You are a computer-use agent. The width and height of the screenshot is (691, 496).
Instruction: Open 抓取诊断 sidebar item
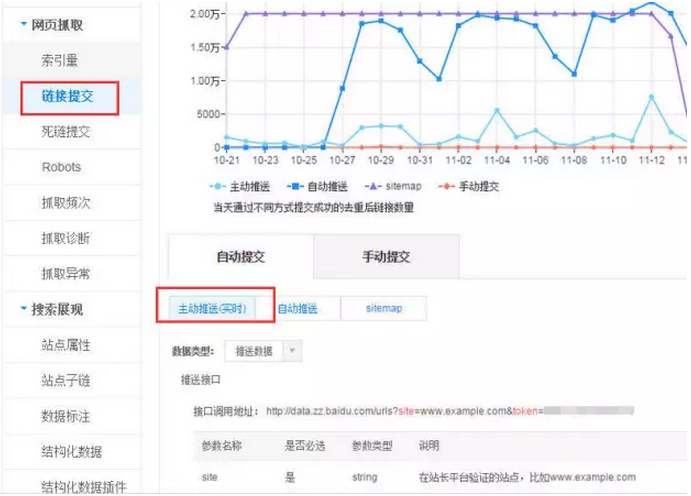66,238
